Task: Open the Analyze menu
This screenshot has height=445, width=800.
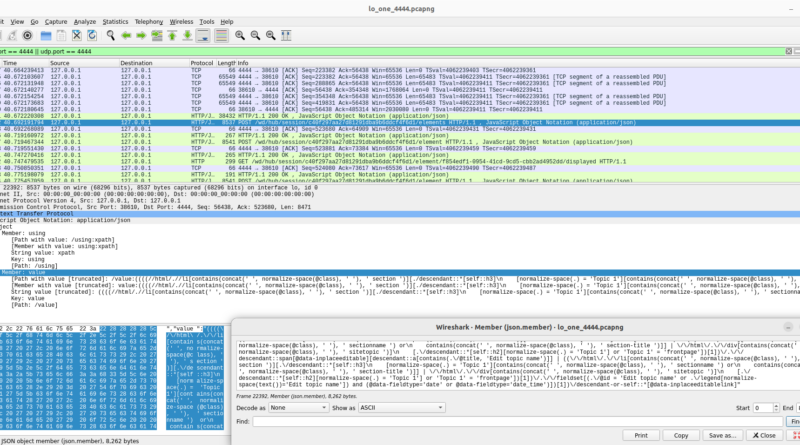Action: (85, 21)
